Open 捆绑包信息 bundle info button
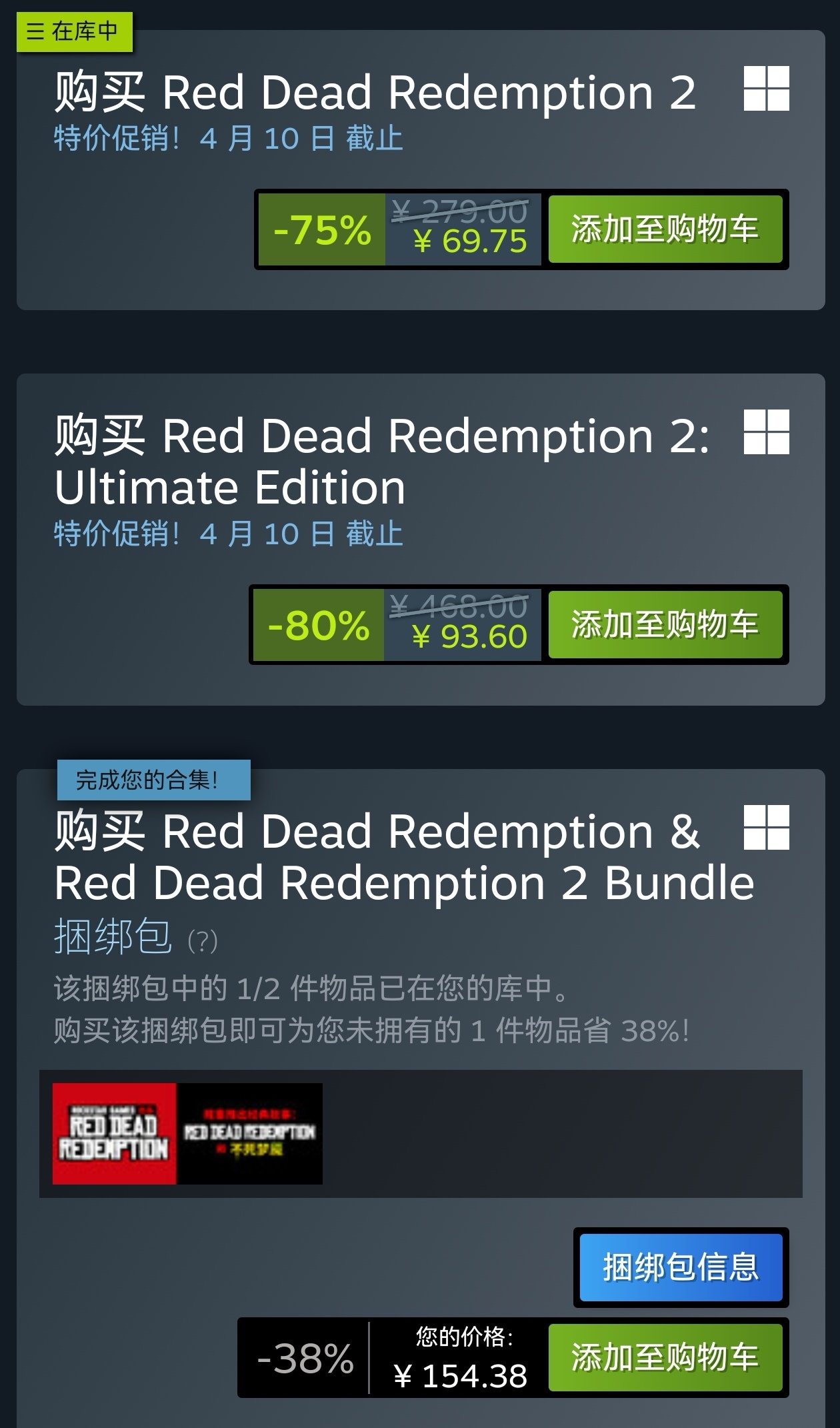The image size is (840, 1428). coord(681,1267)
